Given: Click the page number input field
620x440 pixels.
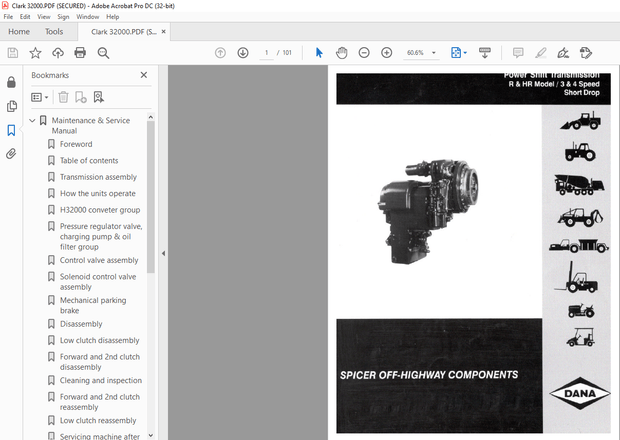Looking at the screenshot, I should [x=267, y=53].
